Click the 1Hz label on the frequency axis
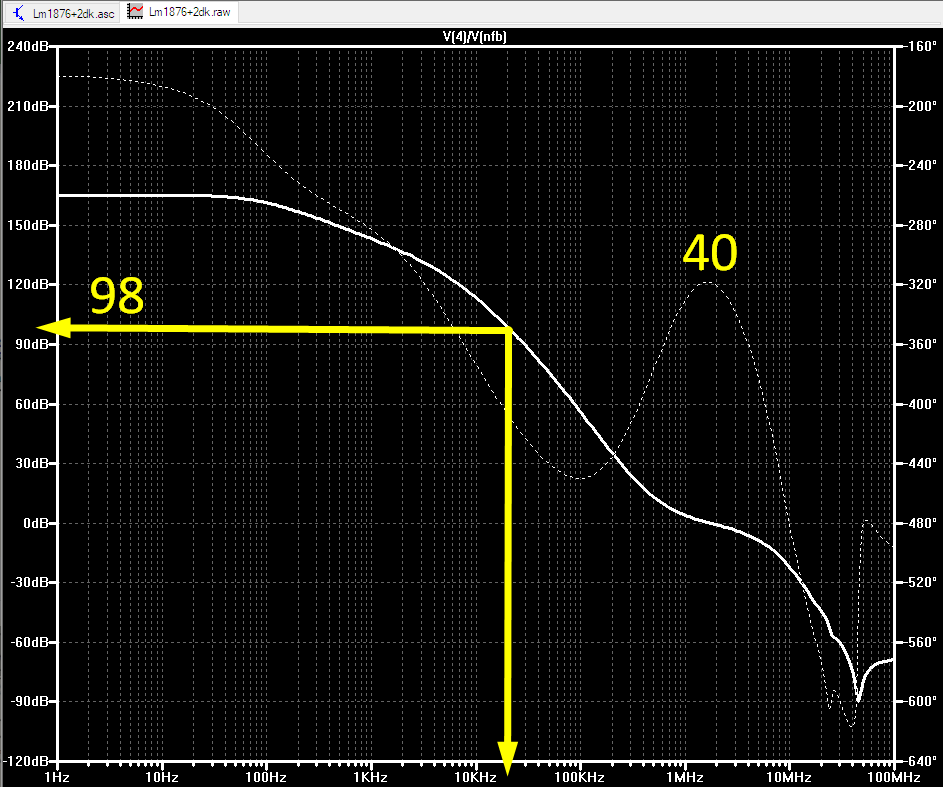Screen dimensions: 943x787 (57, 777)
